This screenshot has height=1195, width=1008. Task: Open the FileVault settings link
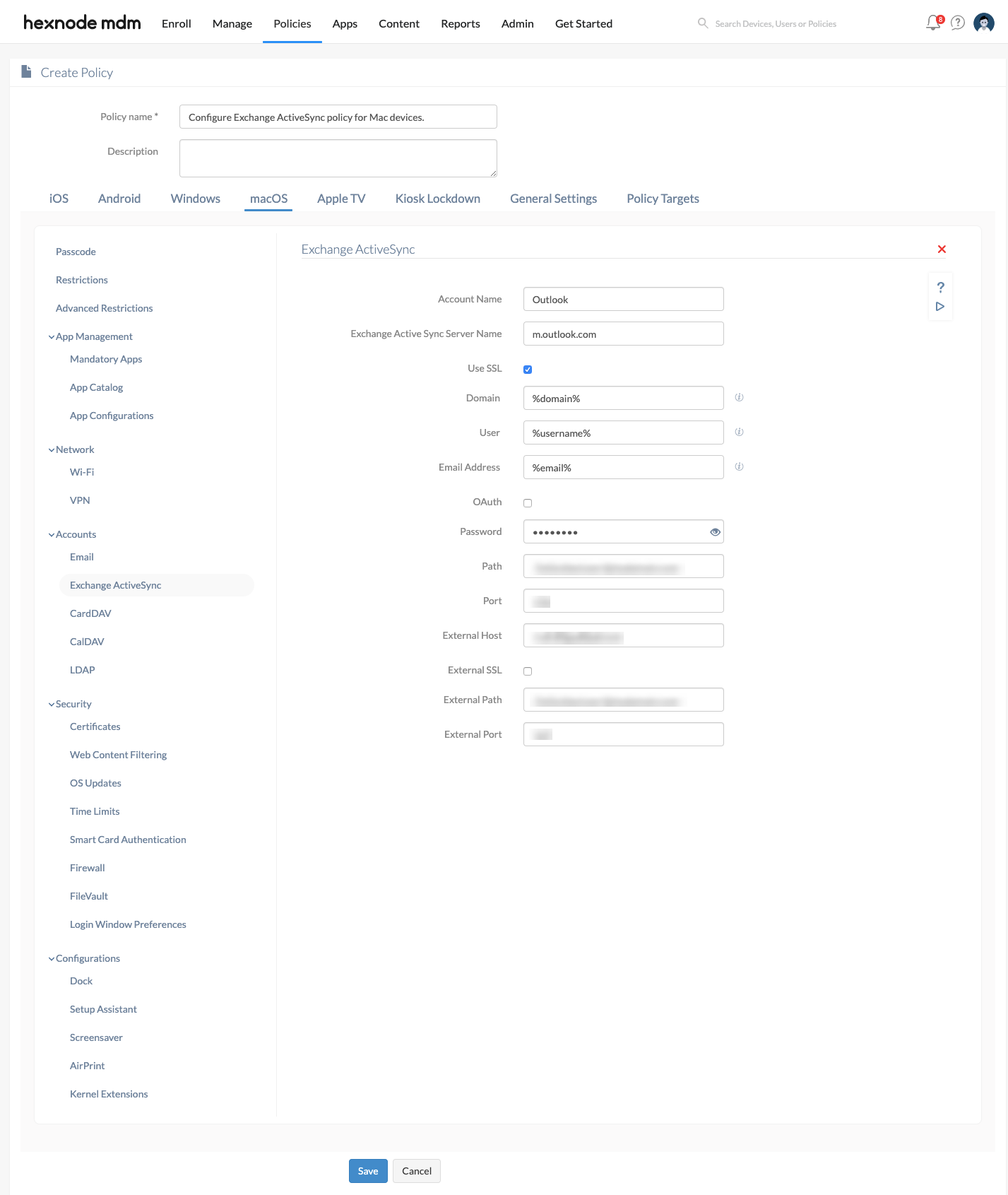click(x=89, y=896)
